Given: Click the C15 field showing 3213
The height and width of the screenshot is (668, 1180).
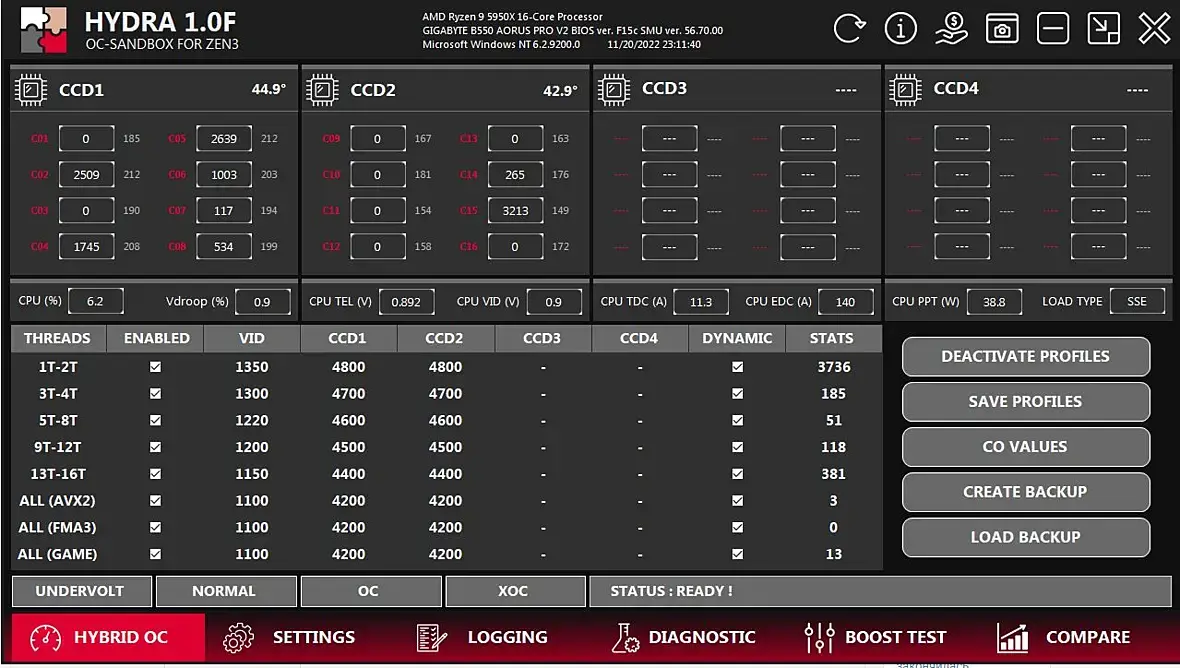Looking at the screenshot, I should coord(515,211).
